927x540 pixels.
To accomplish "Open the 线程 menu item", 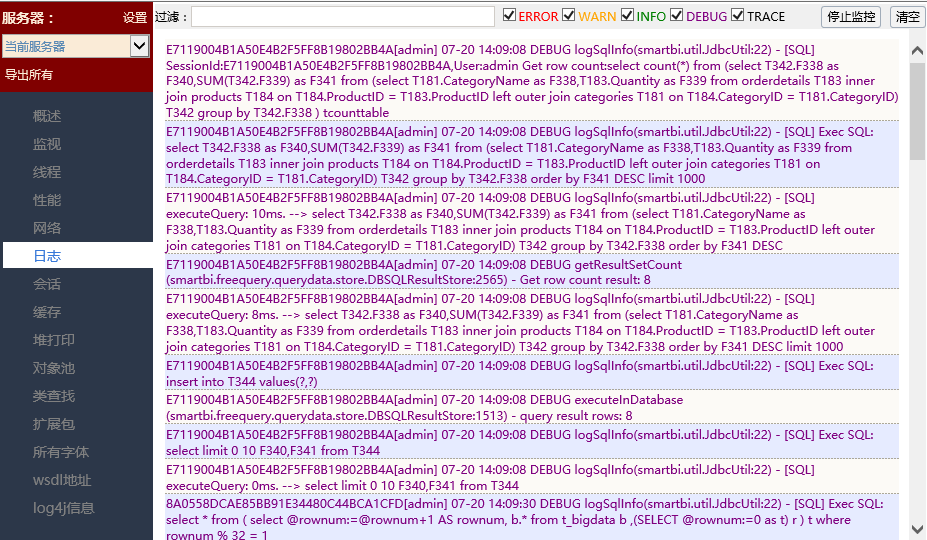I will [x=47, y=172].
